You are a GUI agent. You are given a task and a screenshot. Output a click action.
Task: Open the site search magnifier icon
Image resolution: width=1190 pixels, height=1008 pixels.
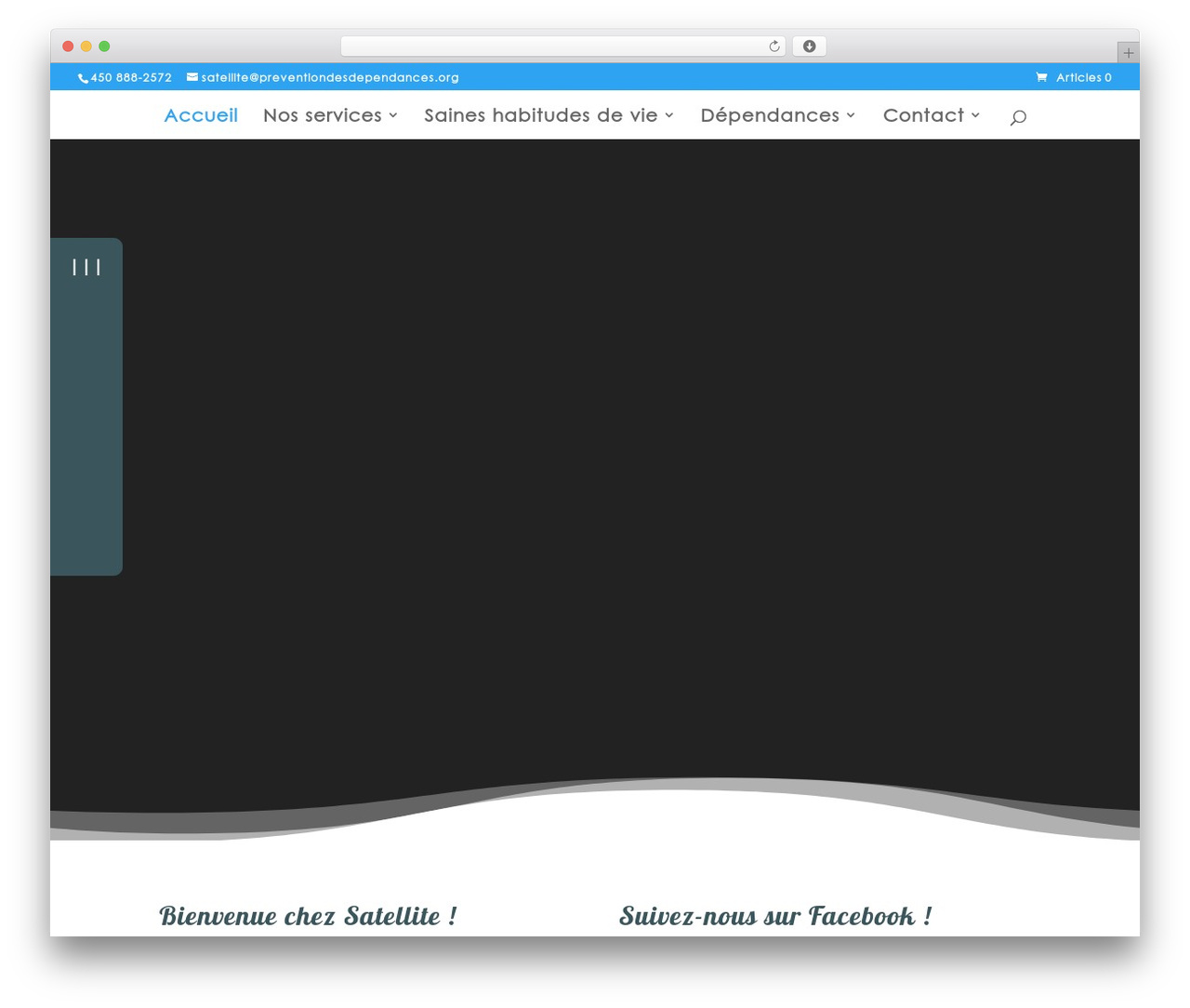[1018, 117]
